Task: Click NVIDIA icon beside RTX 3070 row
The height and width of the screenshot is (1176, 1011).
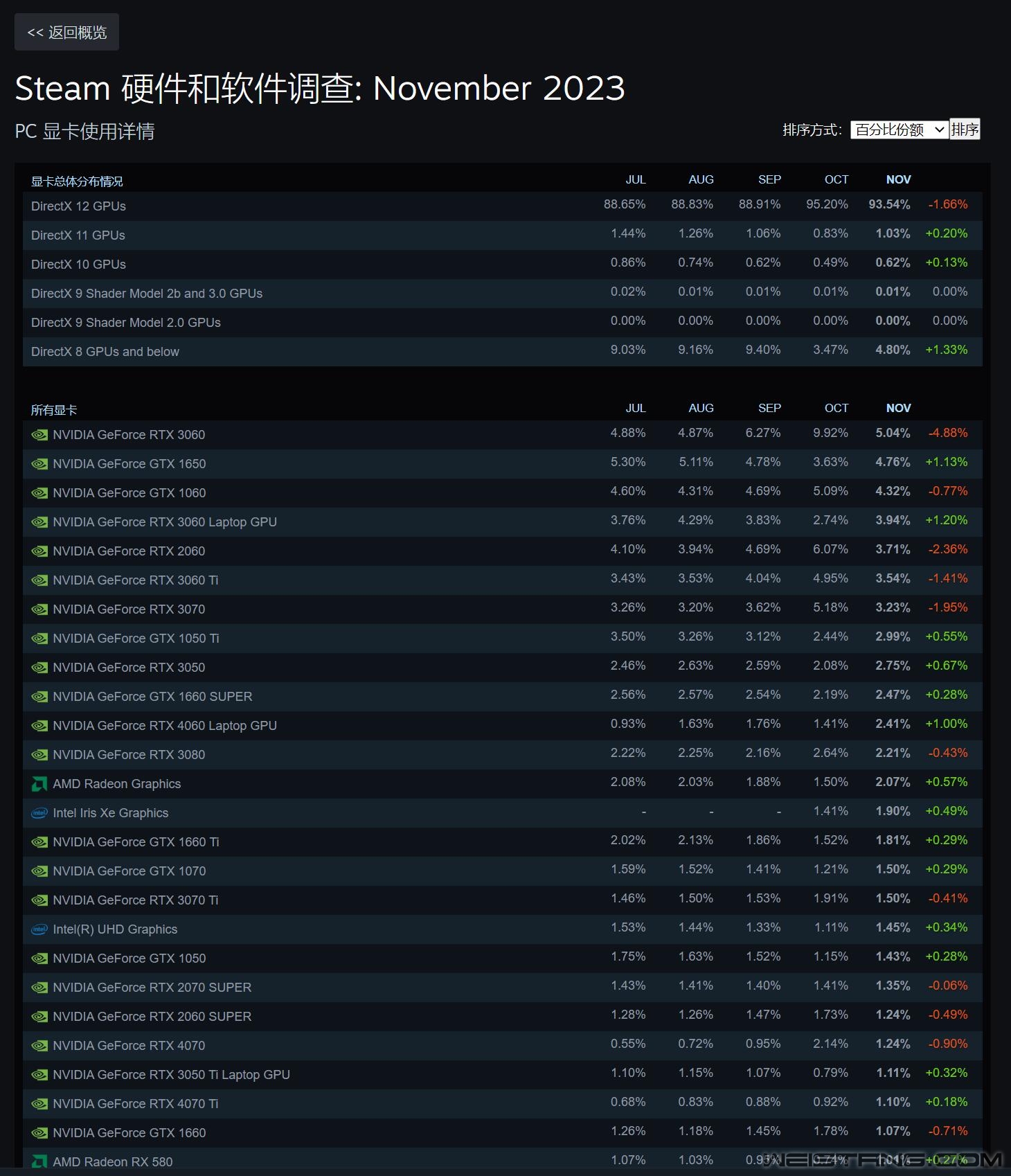Action: 39,609
